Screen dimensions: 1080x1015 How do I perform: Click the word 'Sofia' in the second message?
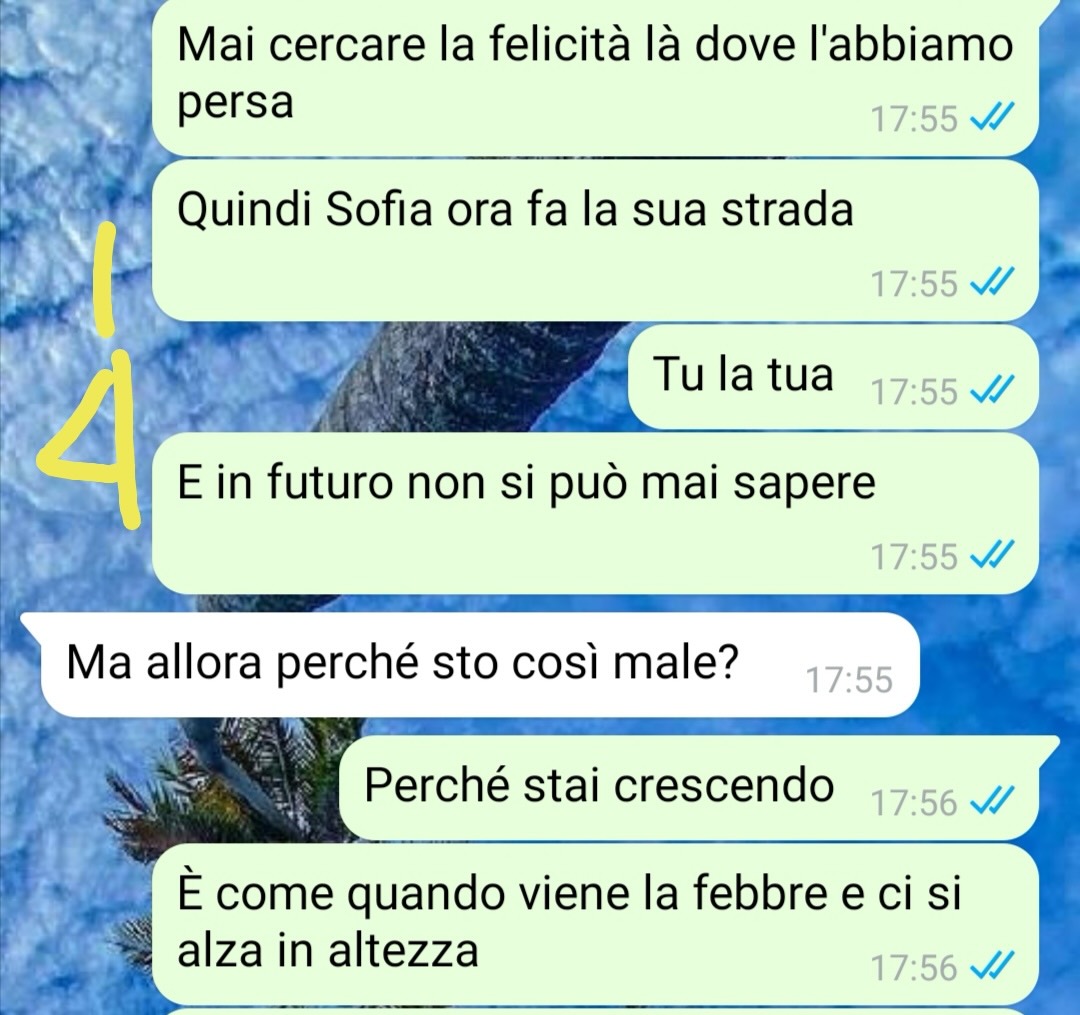pyautogui.click(x=379, y=209)
